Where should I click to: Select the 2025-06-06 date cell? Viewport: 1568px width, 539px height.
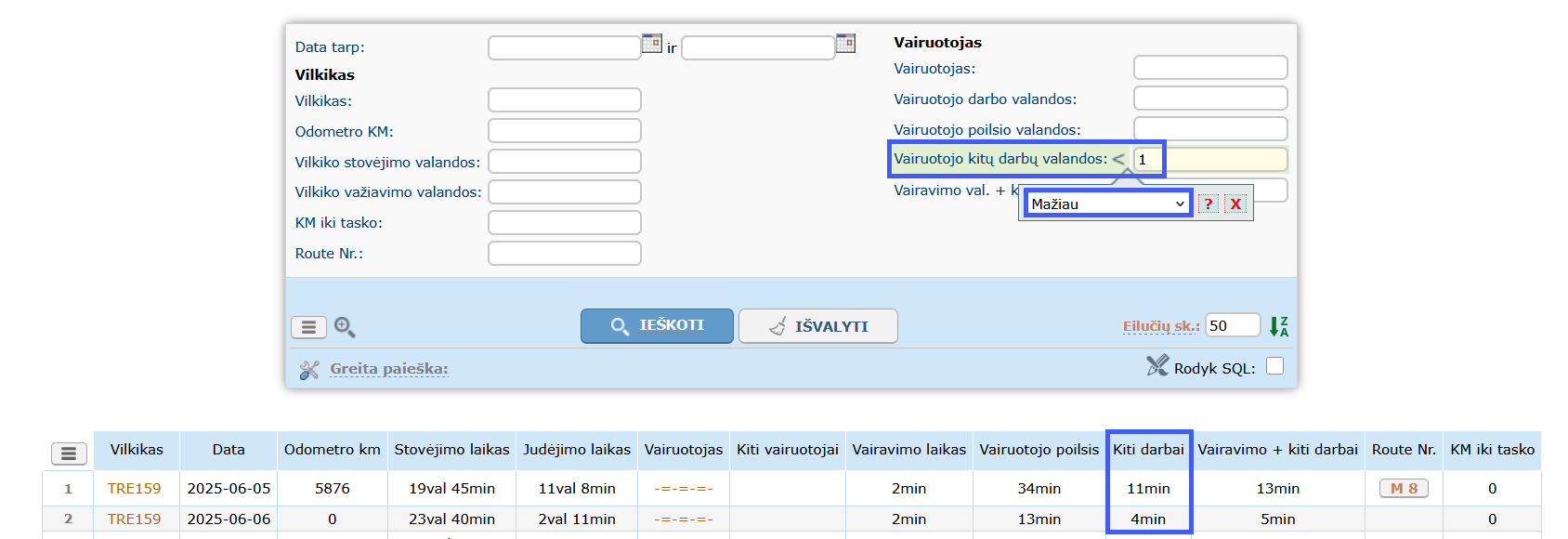click(x=229, y=519)
